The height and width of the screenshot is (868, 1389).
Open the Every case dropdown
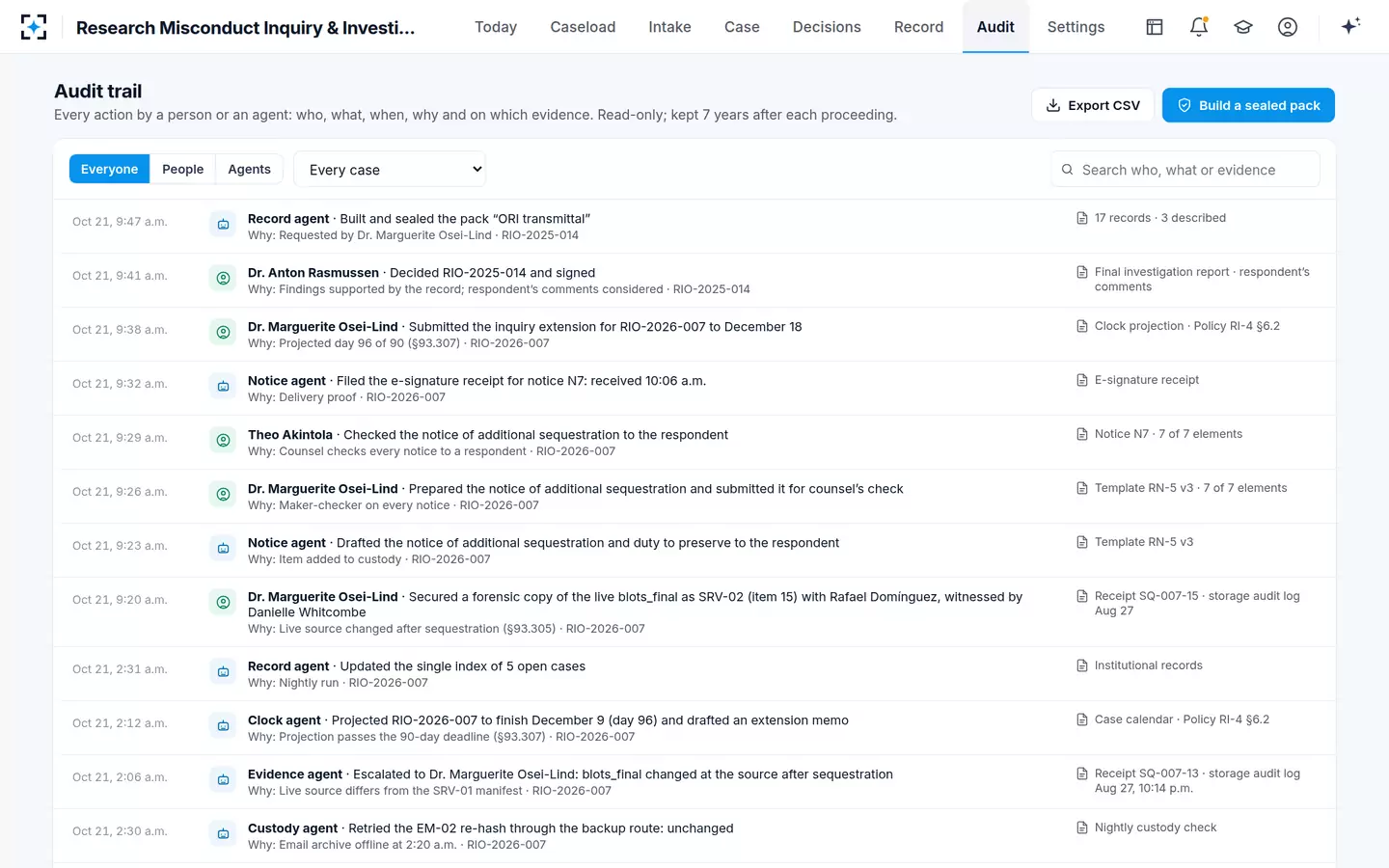[390, 169]
